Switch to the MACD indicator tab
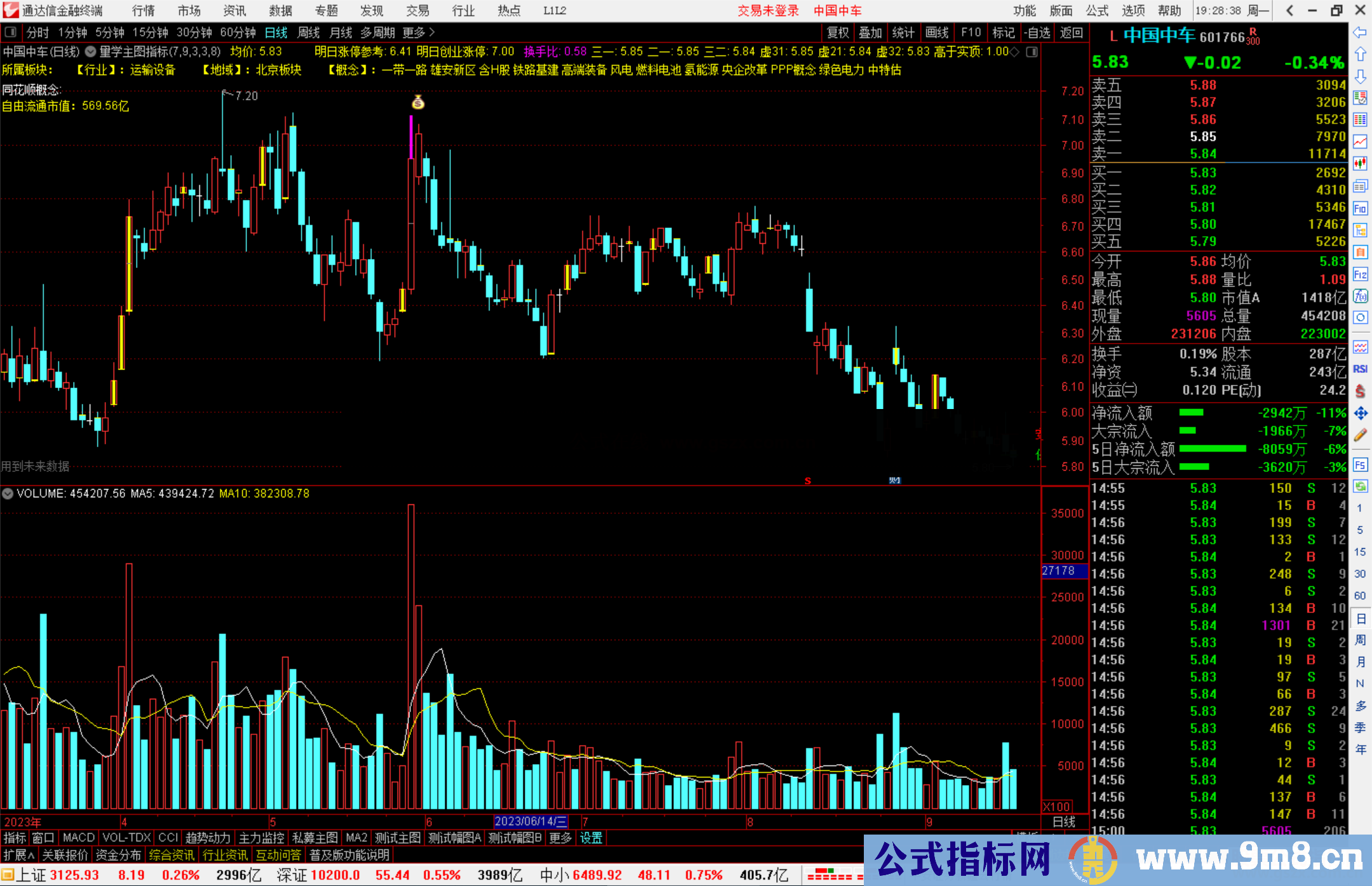This screenshot has height=886, width=1372. coord(78,838)
